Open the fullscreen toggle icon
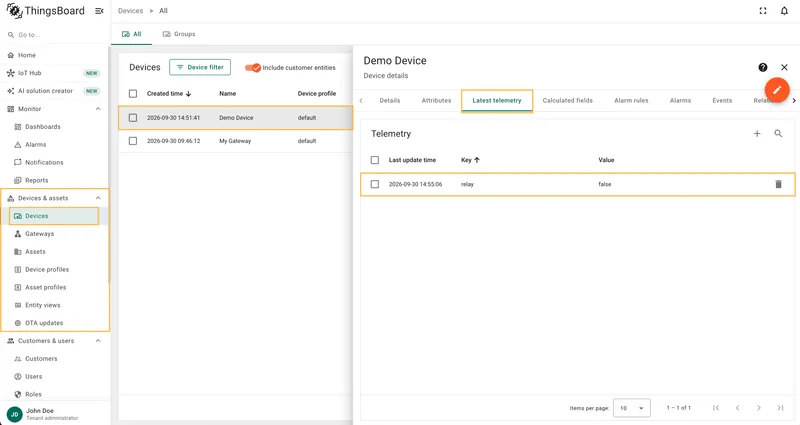Image resolution: width=800 pixels, height=425 pixels. pos(763,11)
